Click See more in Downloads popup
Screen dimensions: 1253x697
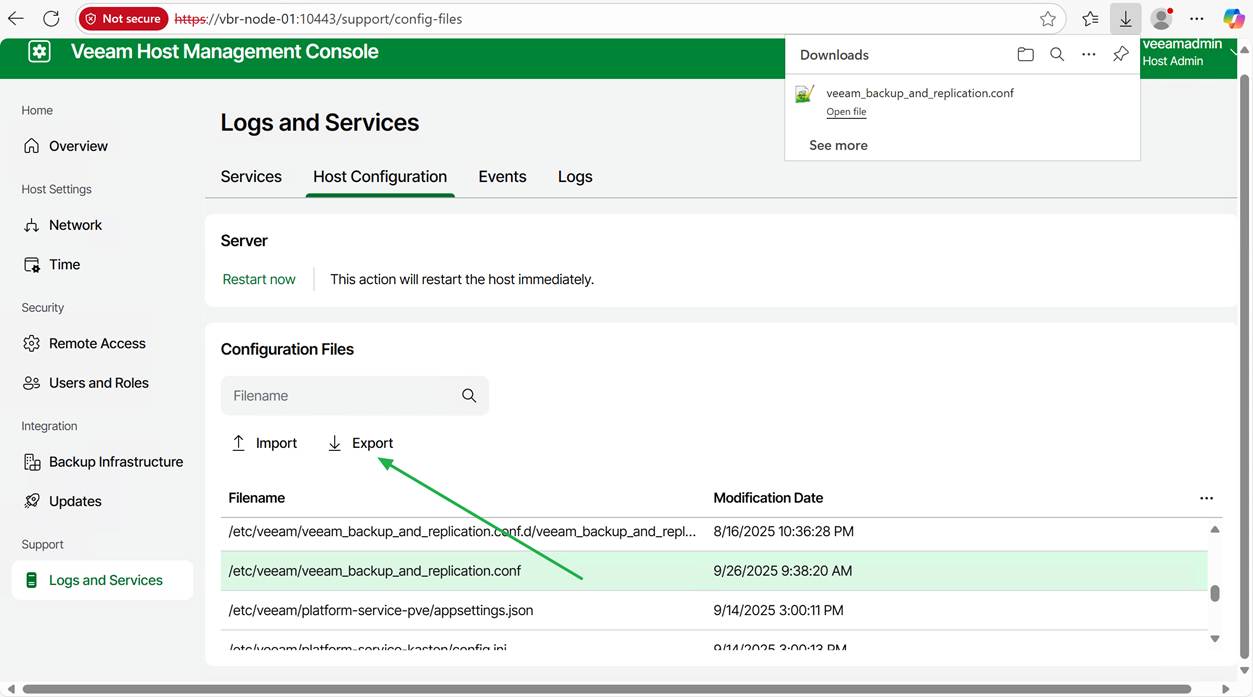pos(838,146)
